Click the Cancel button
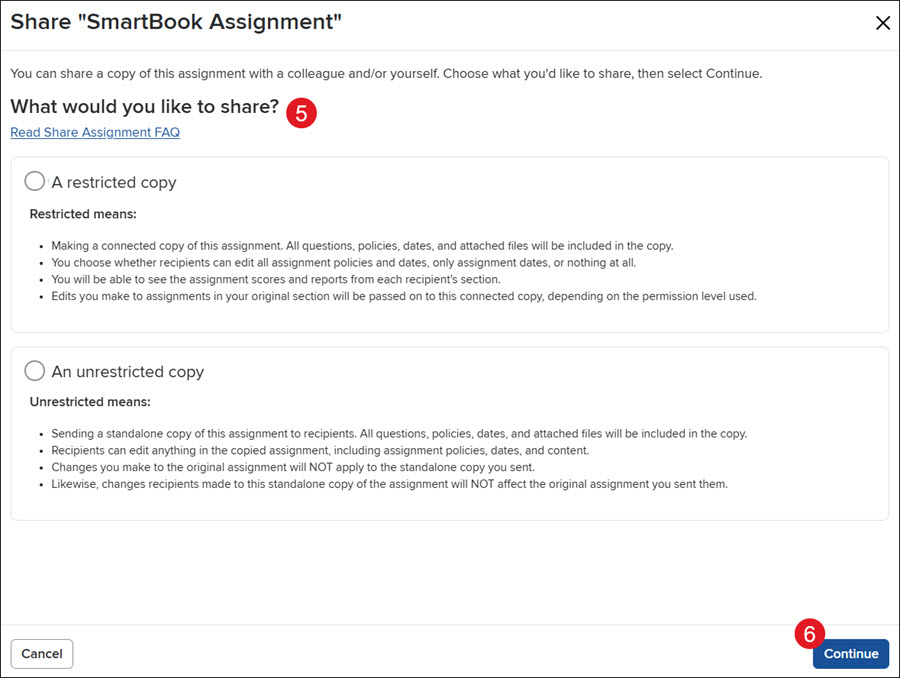This screenshot has width=900, height=678. pyautogui.click(x=42, y=653)
